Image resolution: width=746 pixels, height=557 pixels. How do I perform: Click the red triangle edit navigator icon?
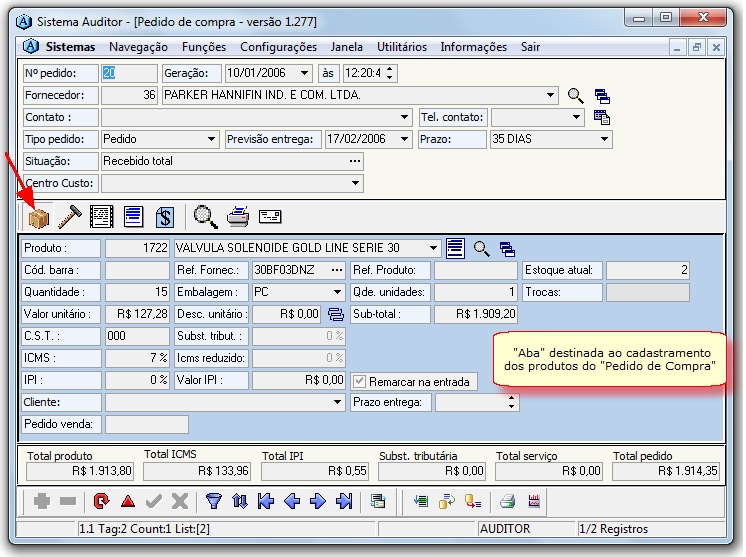(128, 501)
